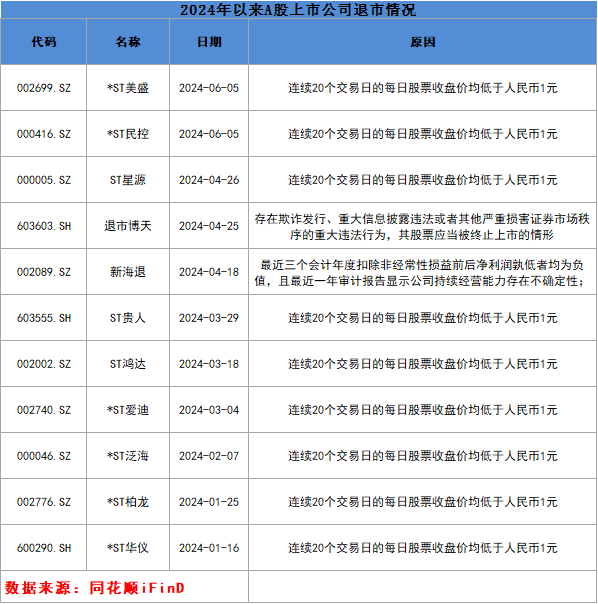Select code cell 002776.SZ
The width and height of the screenshot is (598, 604).
pos(44,502)
